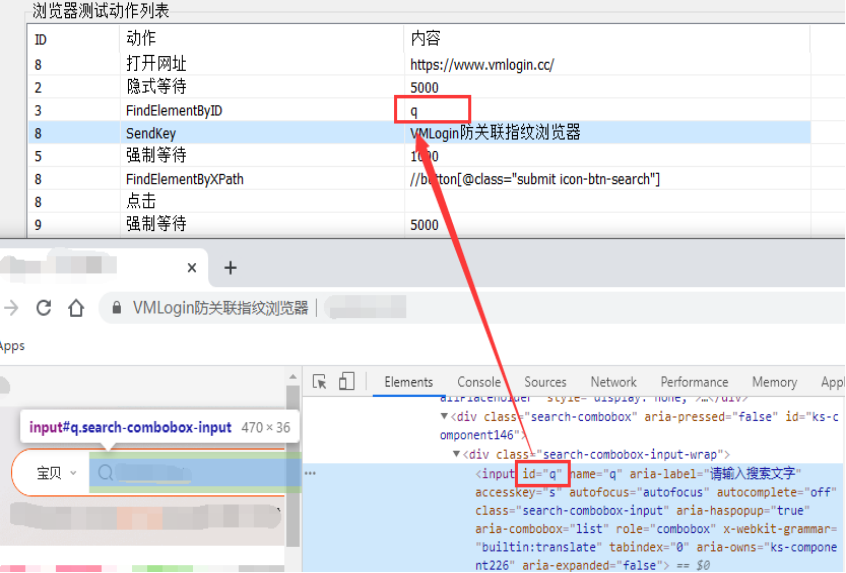Open the three-dot menu beside input node
The image size is (846, 573).
click(x=310, y=473)
